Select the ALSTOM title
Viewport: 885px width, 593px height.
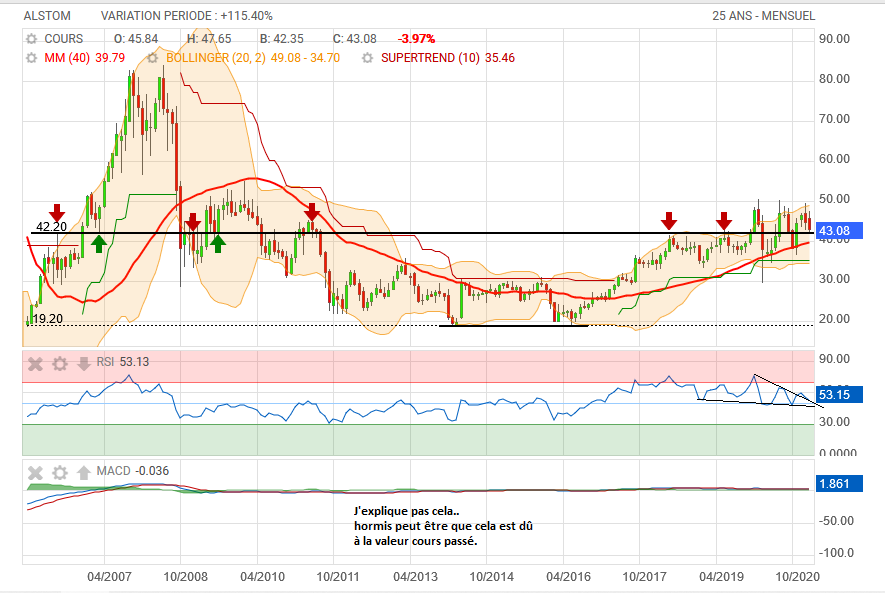pos(47,16)
